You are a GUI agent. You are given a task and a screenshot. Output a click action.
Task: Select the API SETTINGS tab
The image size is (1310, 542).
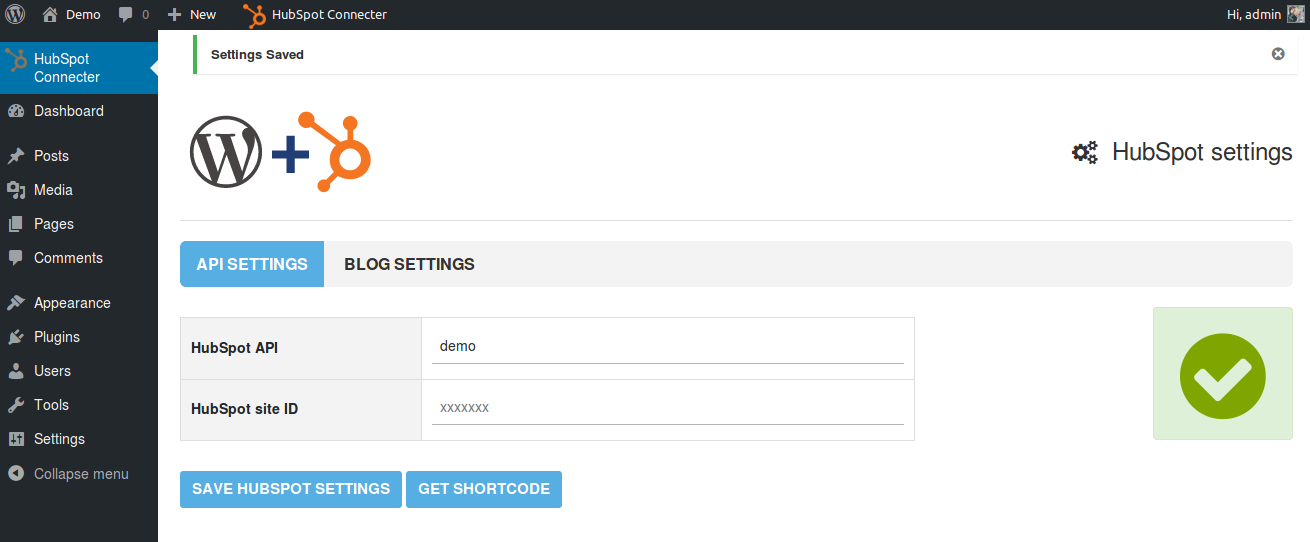tap(252, 264)
